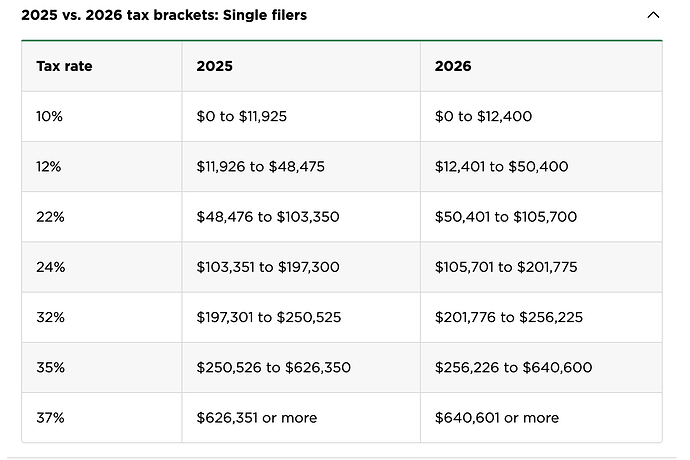Click the "Tax rate" column header
The height and width of the screenshot is (460, 690).
click(64, 67)
